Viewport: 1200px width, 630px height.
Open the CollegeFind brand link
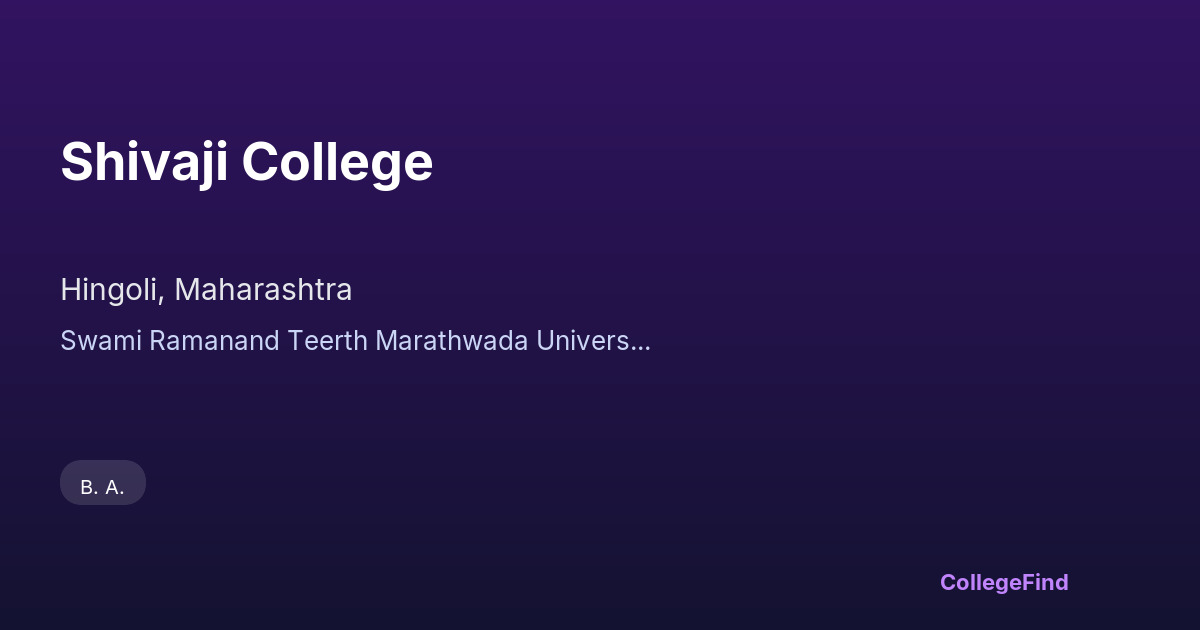(1003, 582)
